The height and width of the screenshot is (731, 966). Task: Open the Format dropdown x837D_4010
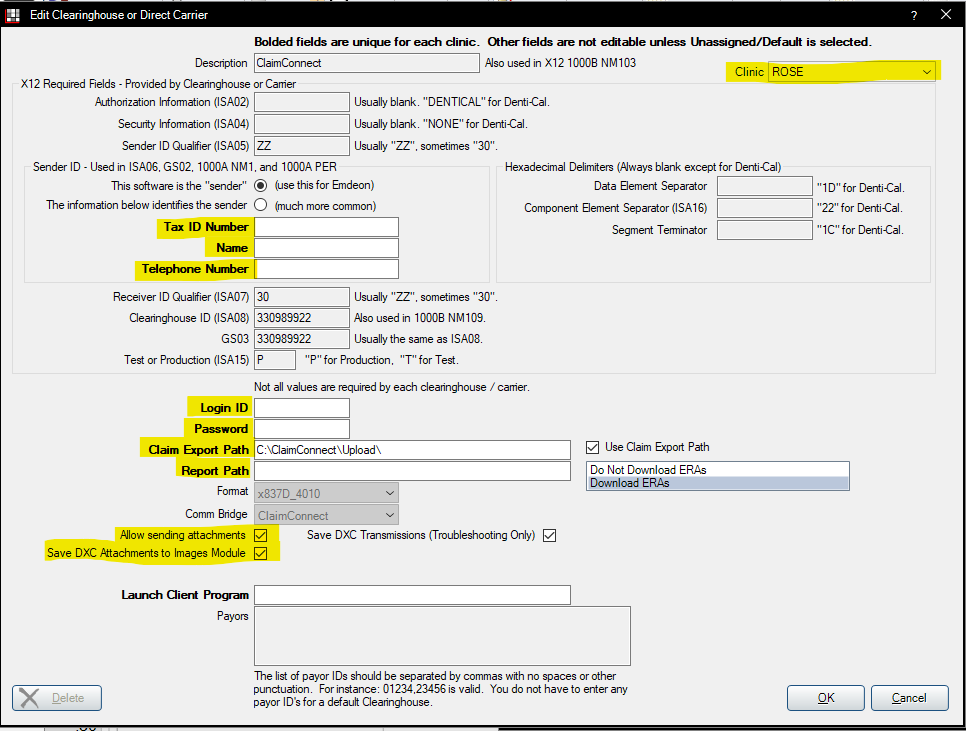[x=326, y=493]
